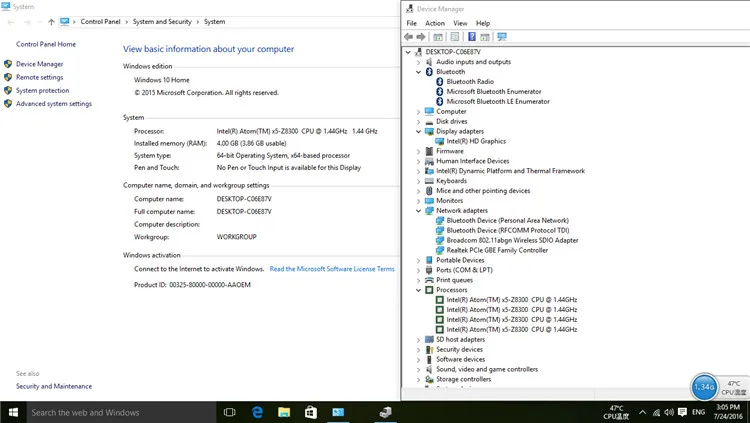This screenshot has width=750, height=423.
Task: Go to Control Panel Home
Action: click(46, 44)
